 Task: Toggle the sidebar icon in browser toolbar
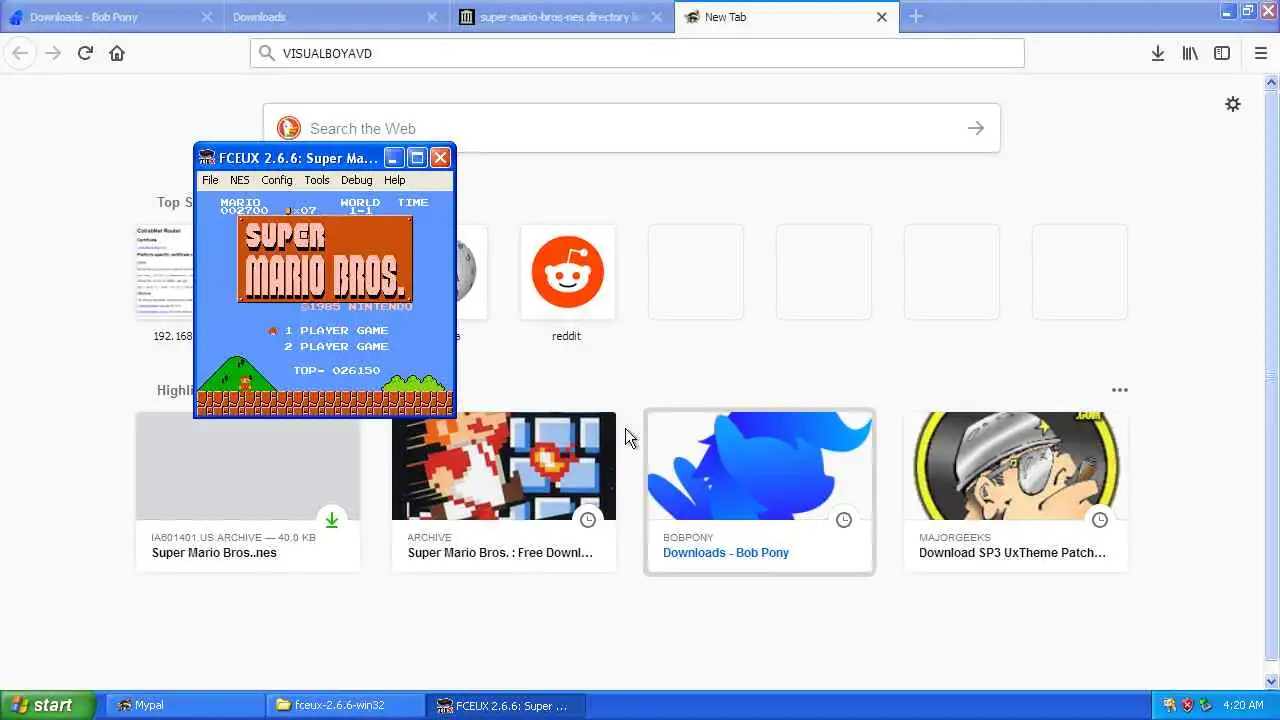pyautogui.click(x=1222, y=53)
